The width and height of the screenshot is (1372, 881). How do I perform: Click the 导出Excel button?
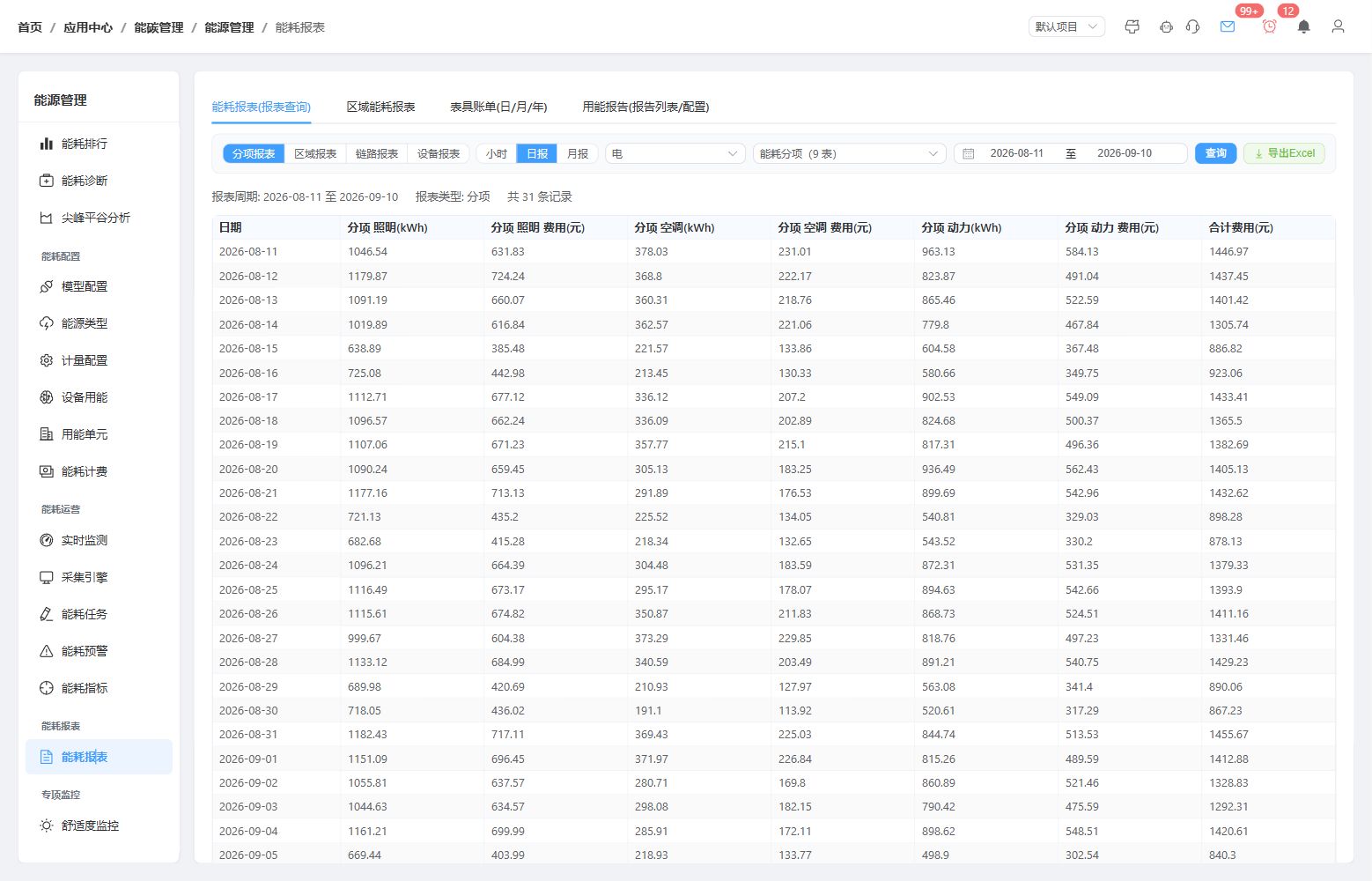pos(1284,153)
